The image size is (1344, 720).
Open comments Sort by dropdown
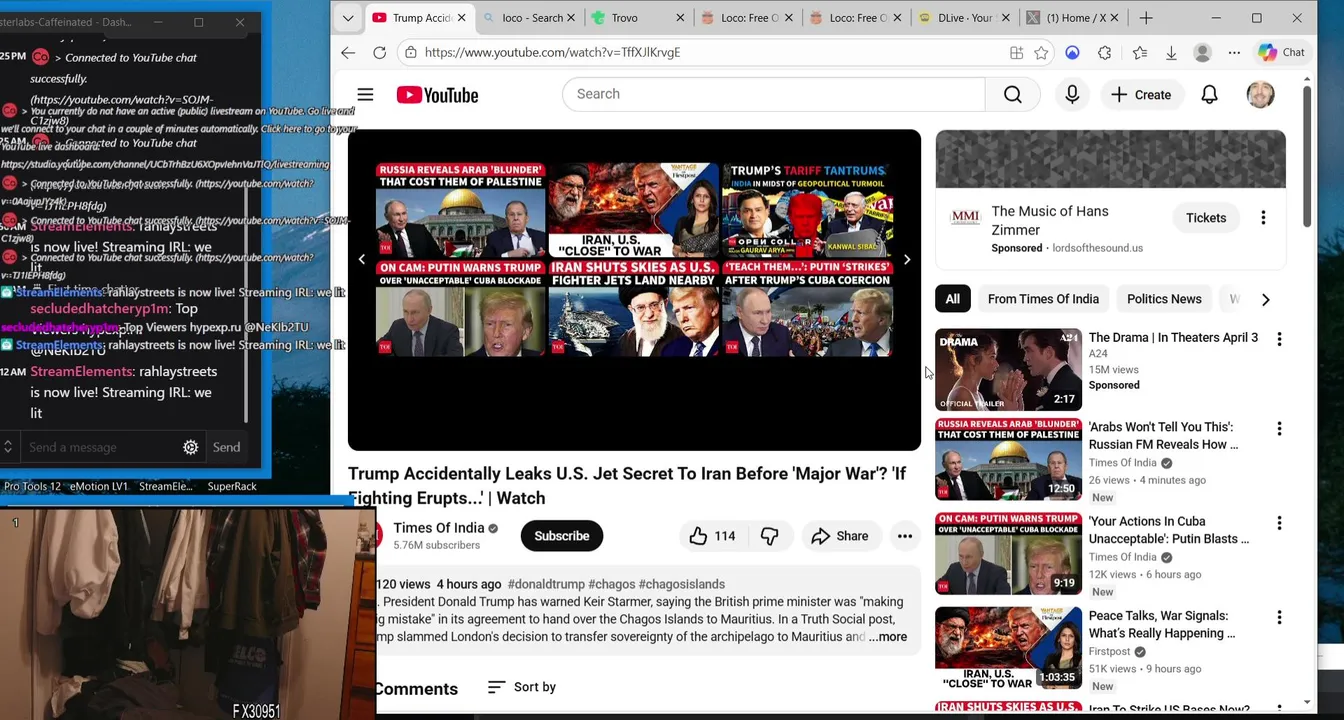(x=521, y=687)
